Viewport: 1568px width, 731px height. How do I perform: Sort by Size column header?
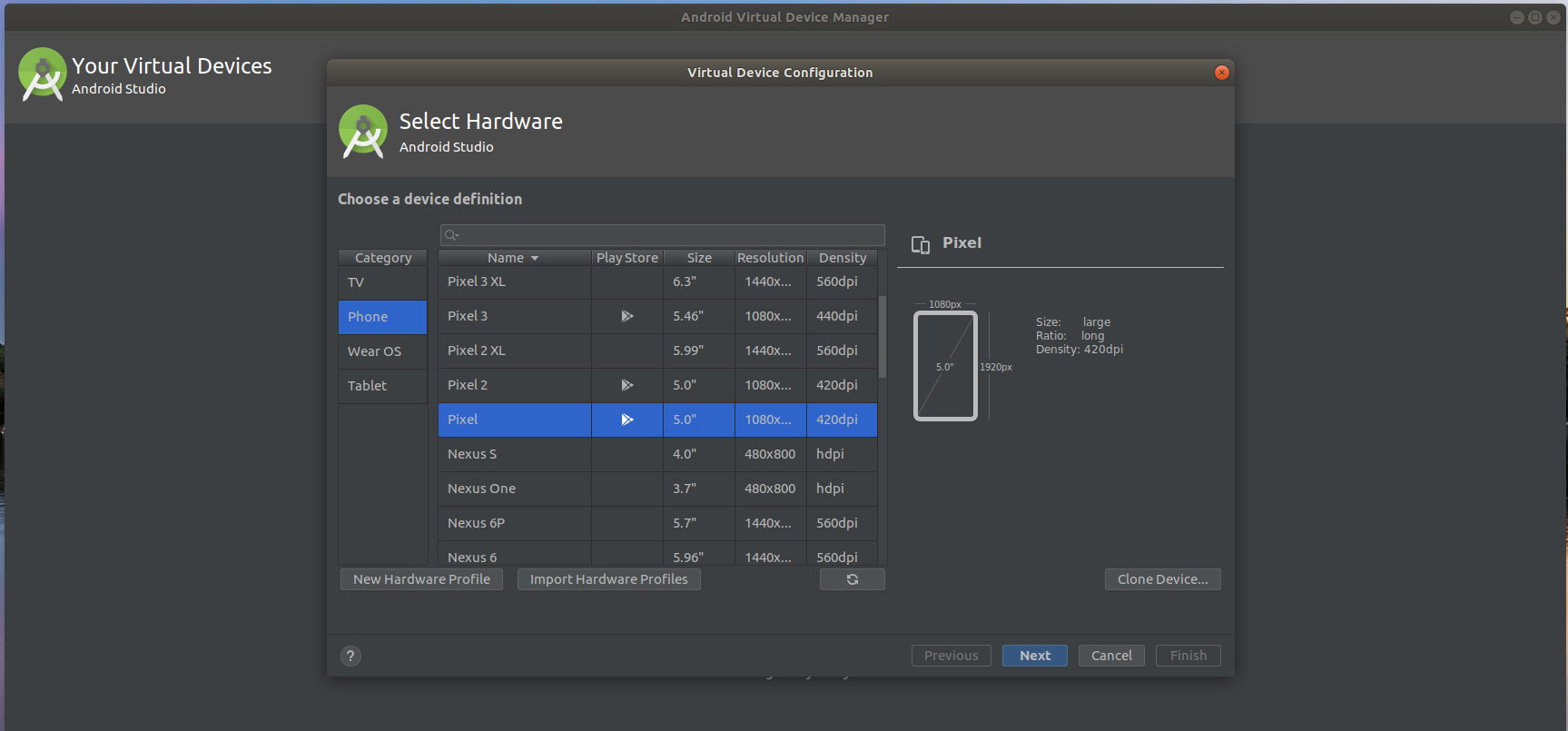(699, 258)
